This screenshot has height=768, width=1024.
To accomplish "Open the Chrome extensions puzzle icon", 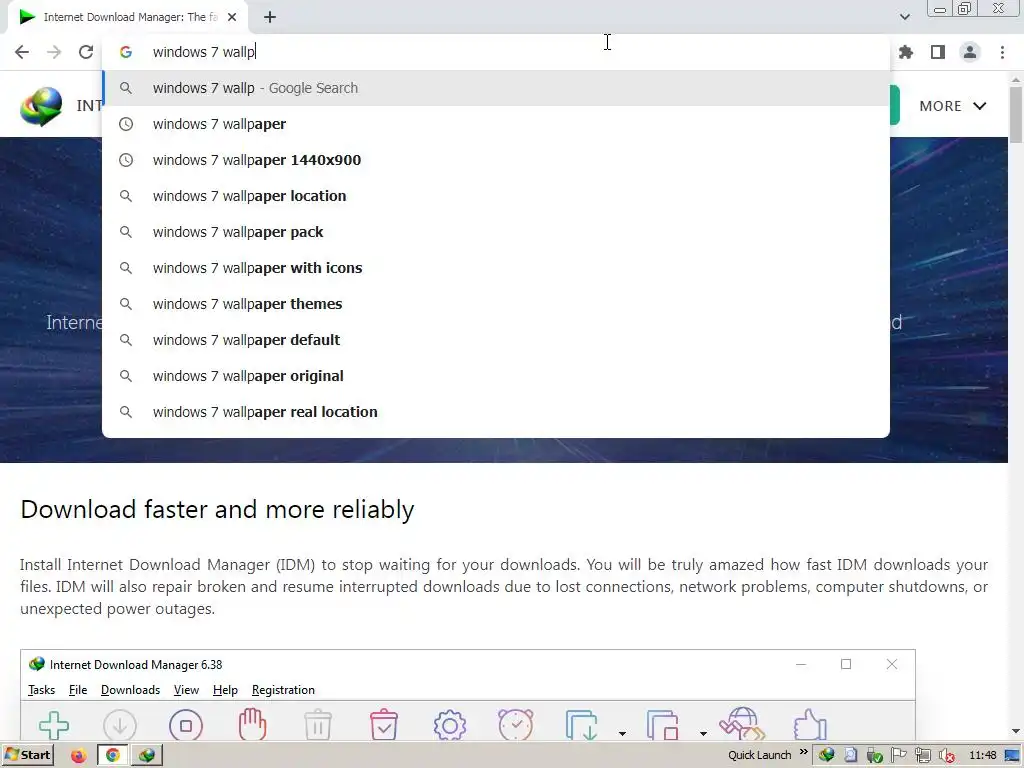I will tap(906, 52).
